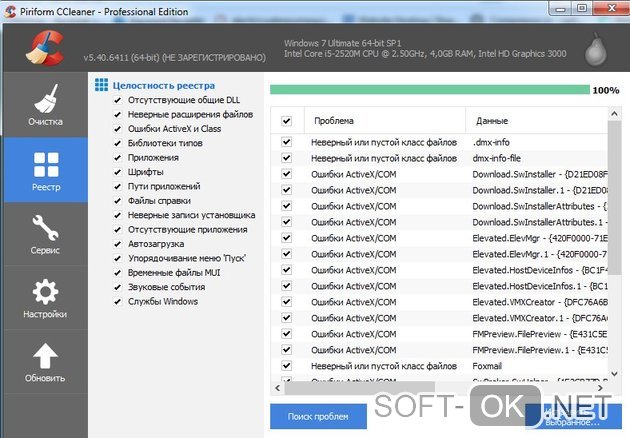Click the green scan progress bar
Viewport: 630px width, 438px height.
coord(430,90)
